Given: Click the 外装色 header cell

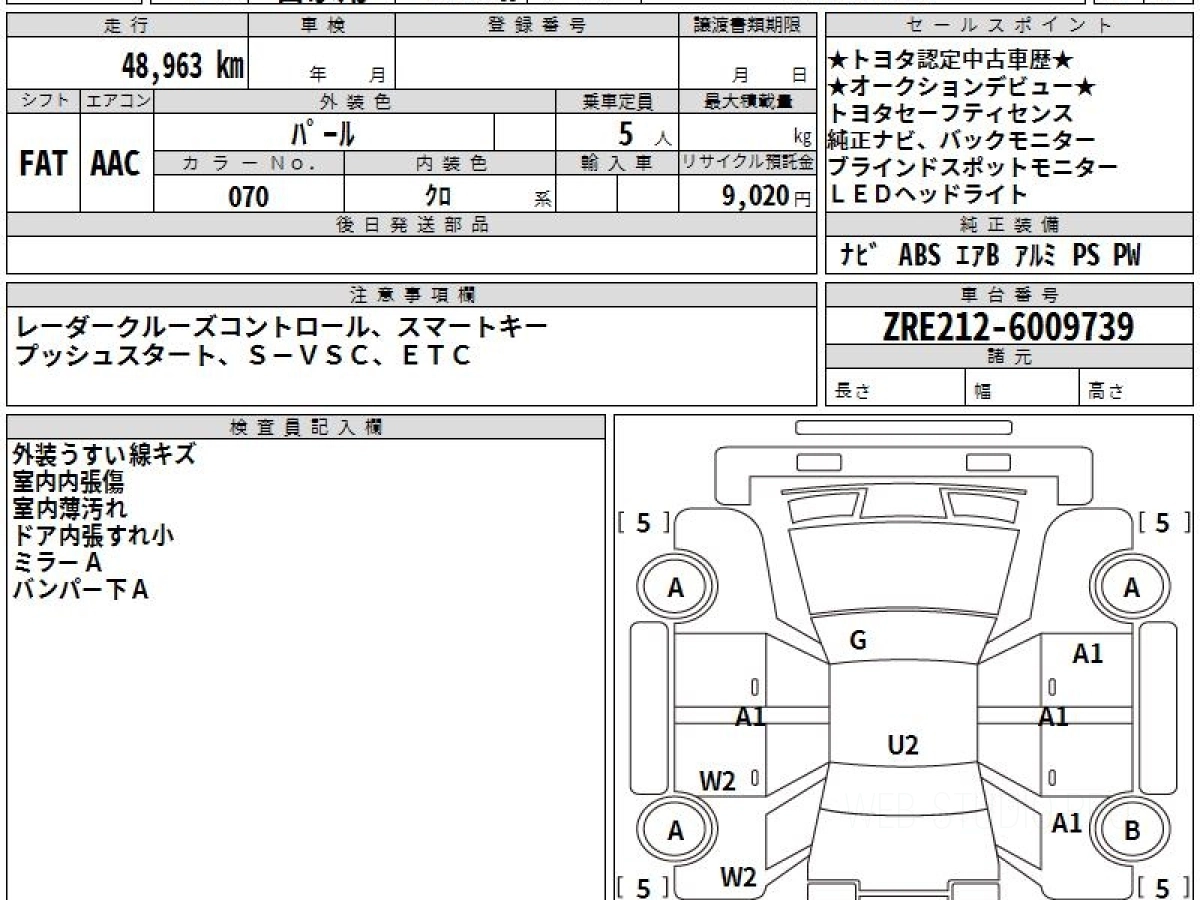Looking at the screenshot, I should tap(355, 102).
